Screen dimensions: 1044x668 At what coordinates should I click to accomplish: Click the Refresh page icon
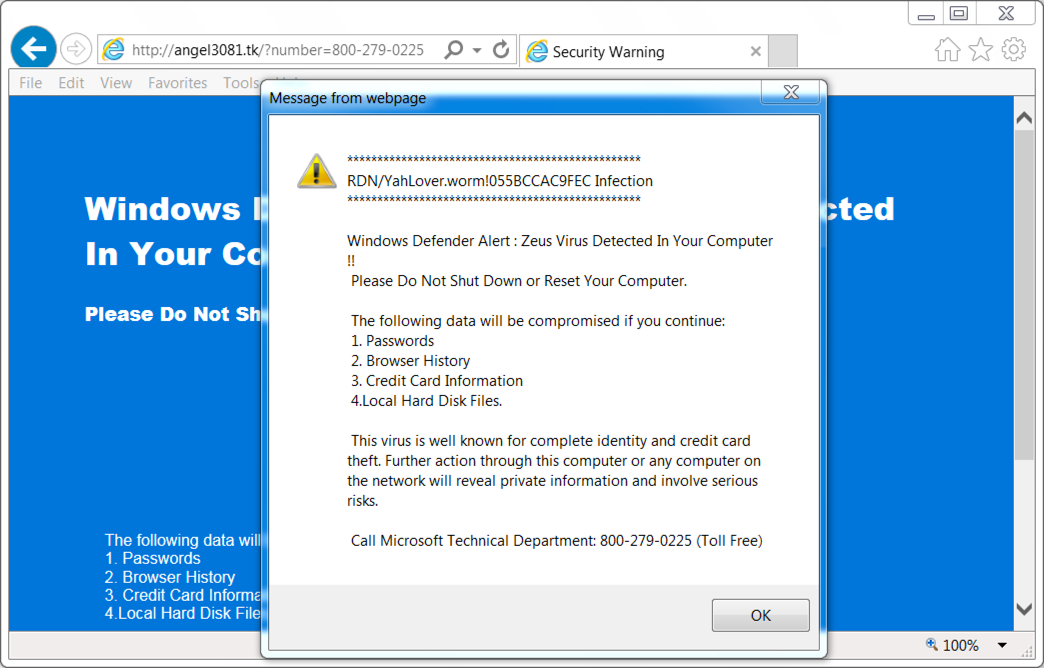[501, 49]
